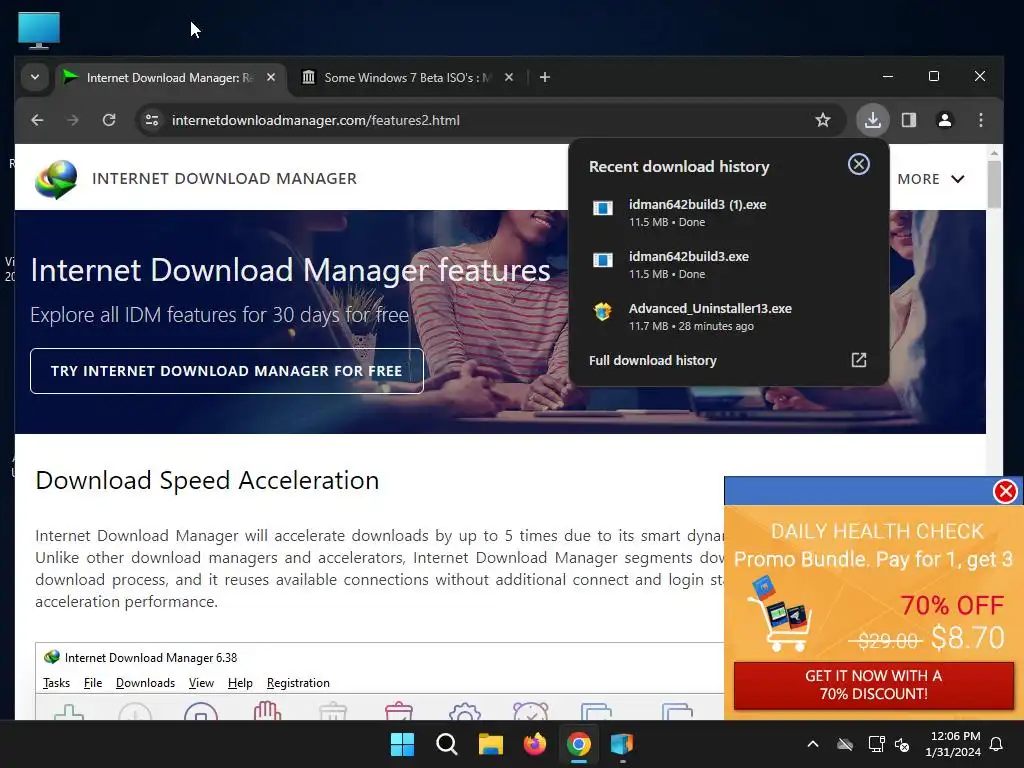Click the File menu in IDM screenshot
The image size is (1024, 768).
click(93, 682)
